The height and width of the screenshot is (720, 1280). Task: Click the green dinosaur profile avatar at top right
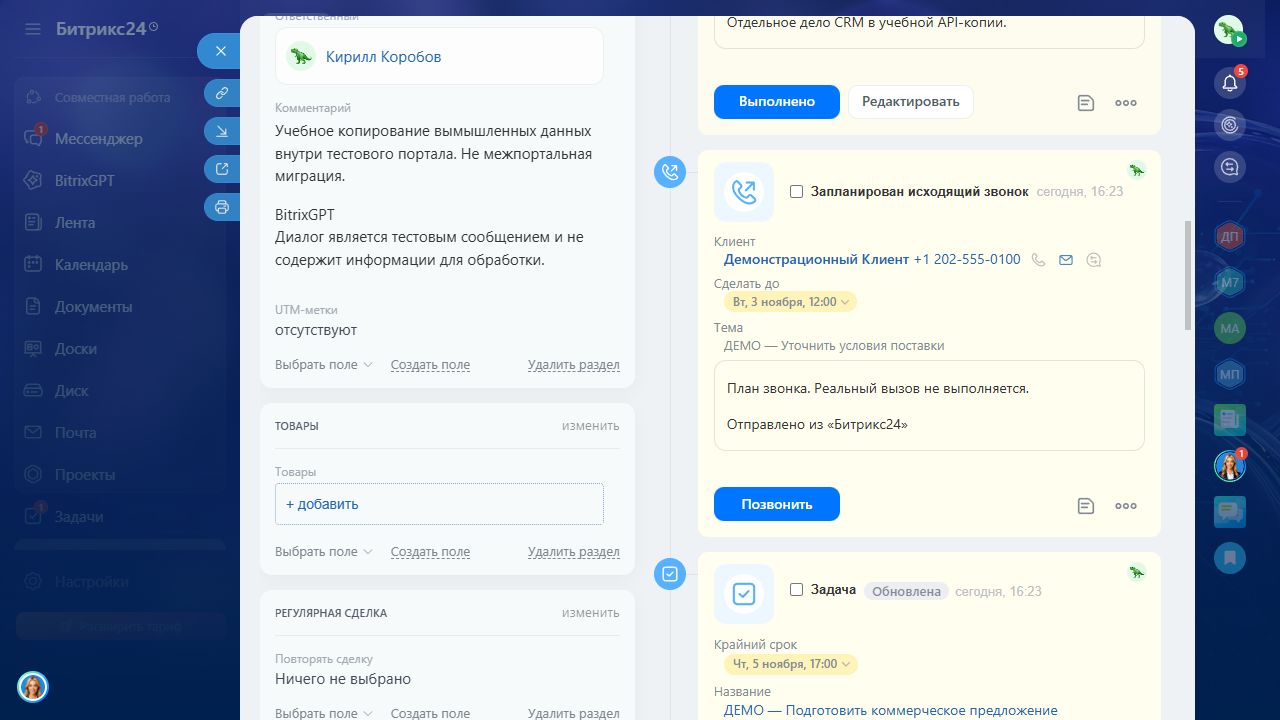coord(1229,31)
